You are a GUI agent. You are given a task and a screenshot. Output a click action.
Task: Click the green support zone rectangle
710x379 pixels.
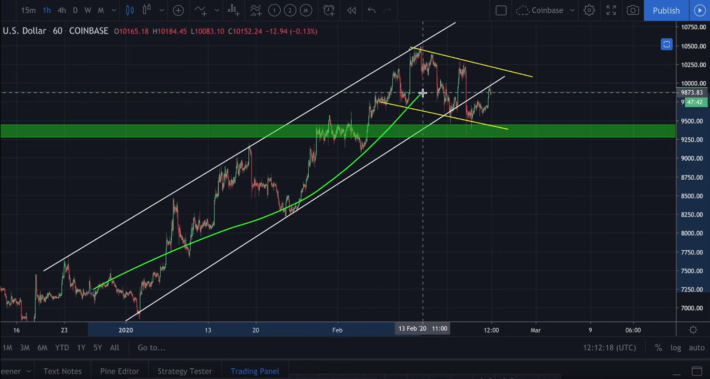tap(338, 131)
